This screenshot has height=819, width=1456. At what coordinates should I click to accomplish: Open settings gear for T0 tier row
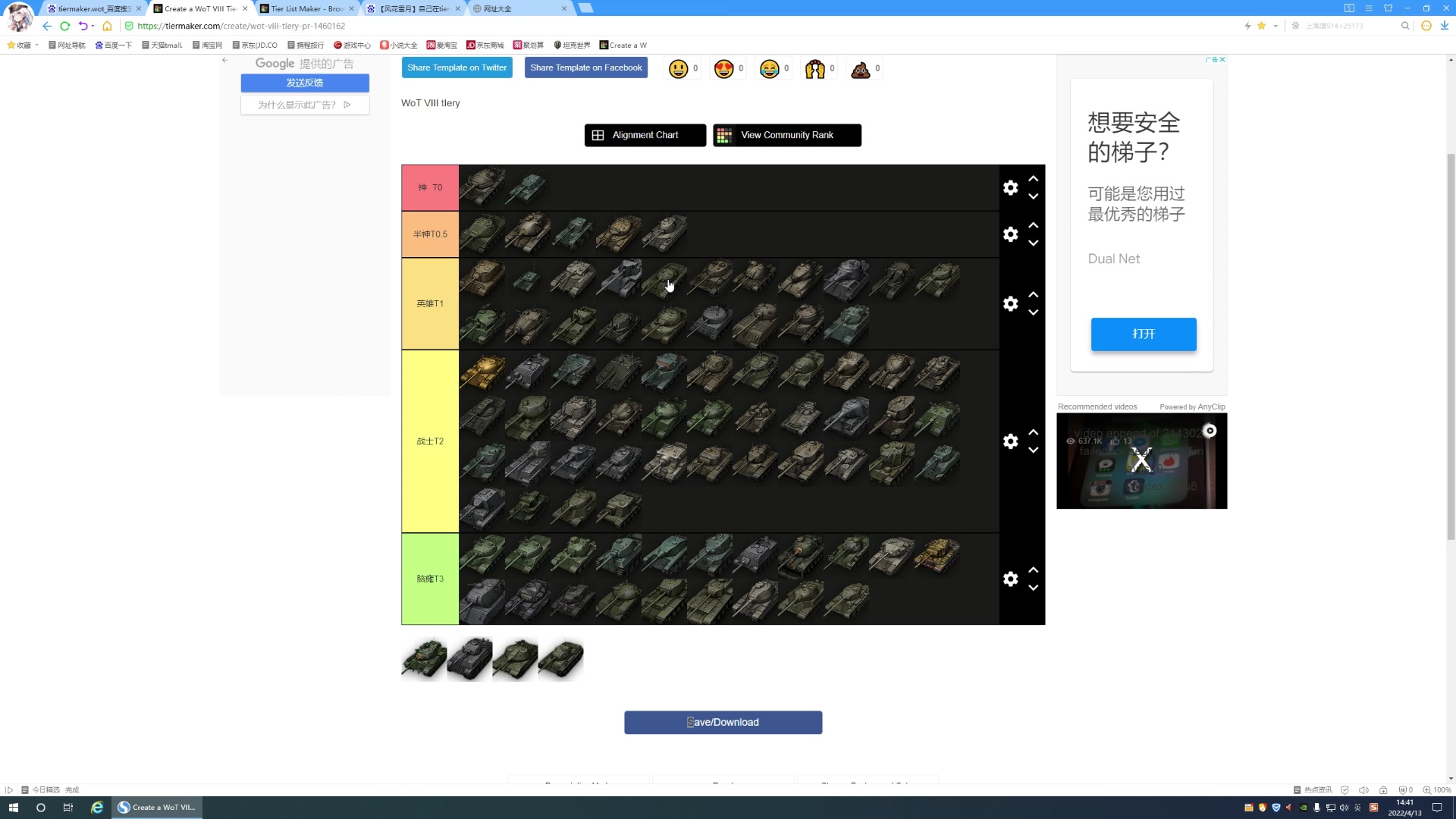click(x=1010, y=187)
